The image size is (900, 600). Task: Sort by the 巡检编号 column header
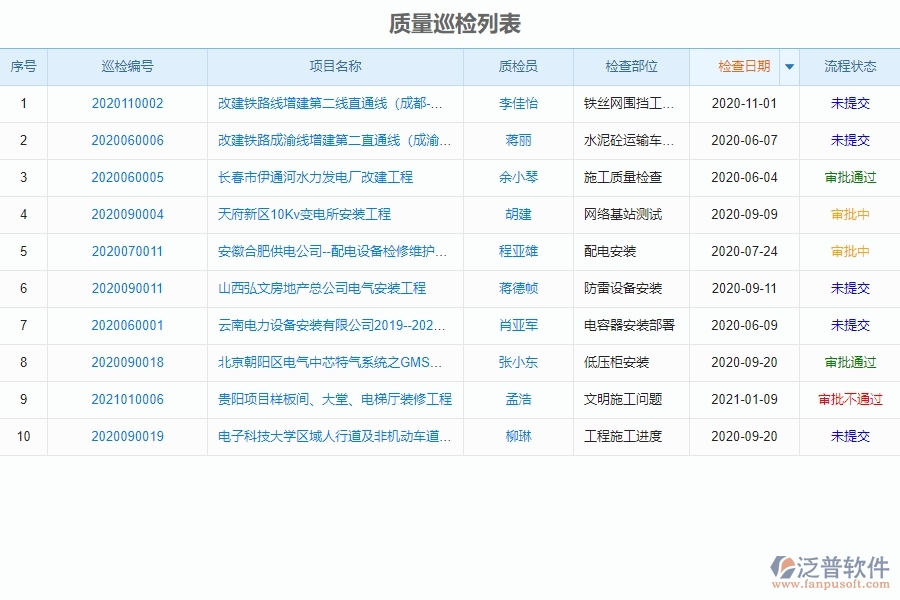click(129, 66)
